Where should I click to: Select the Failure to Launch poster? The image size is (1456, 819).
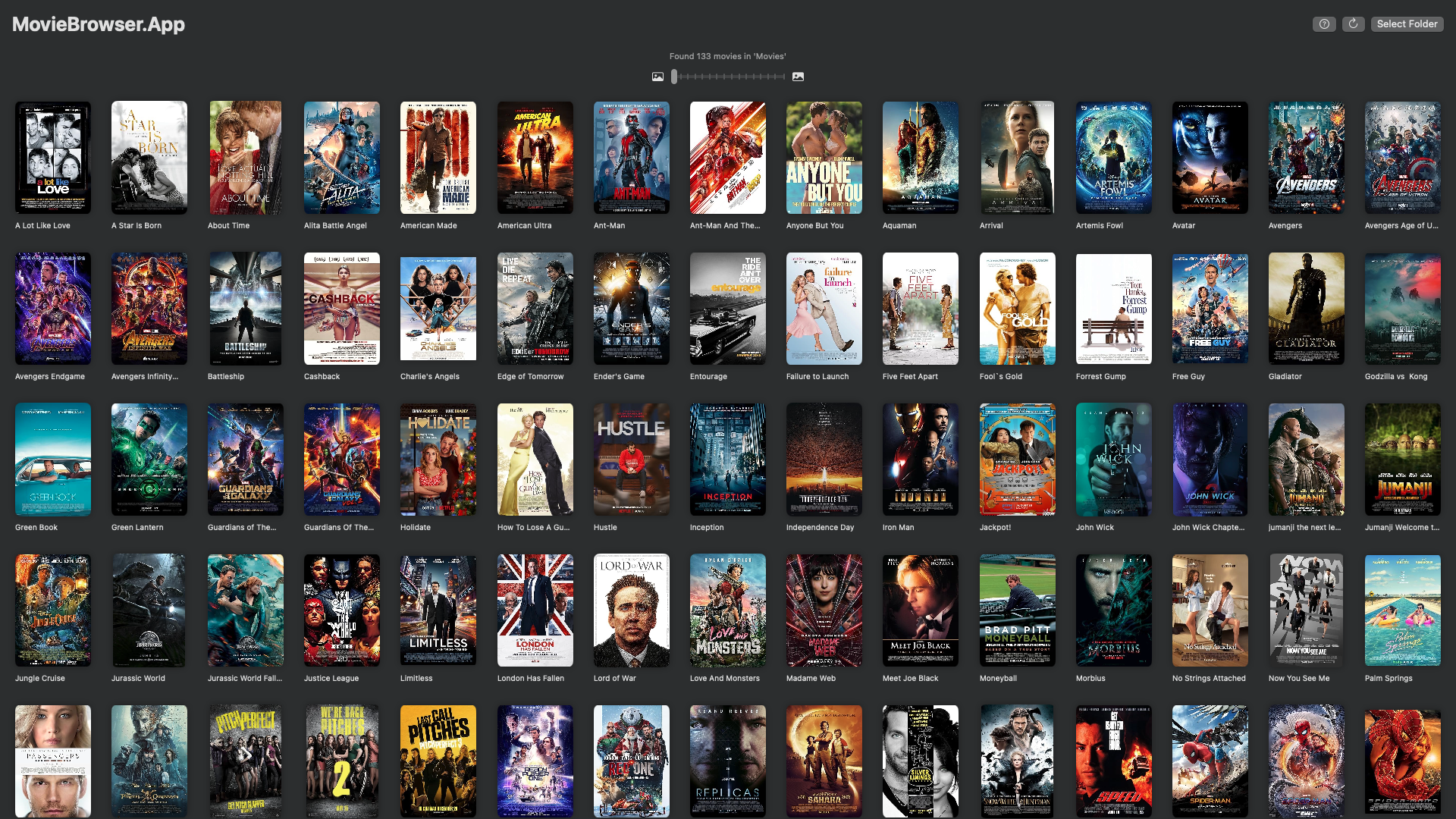pyautogui.click(x=824, y=309)
